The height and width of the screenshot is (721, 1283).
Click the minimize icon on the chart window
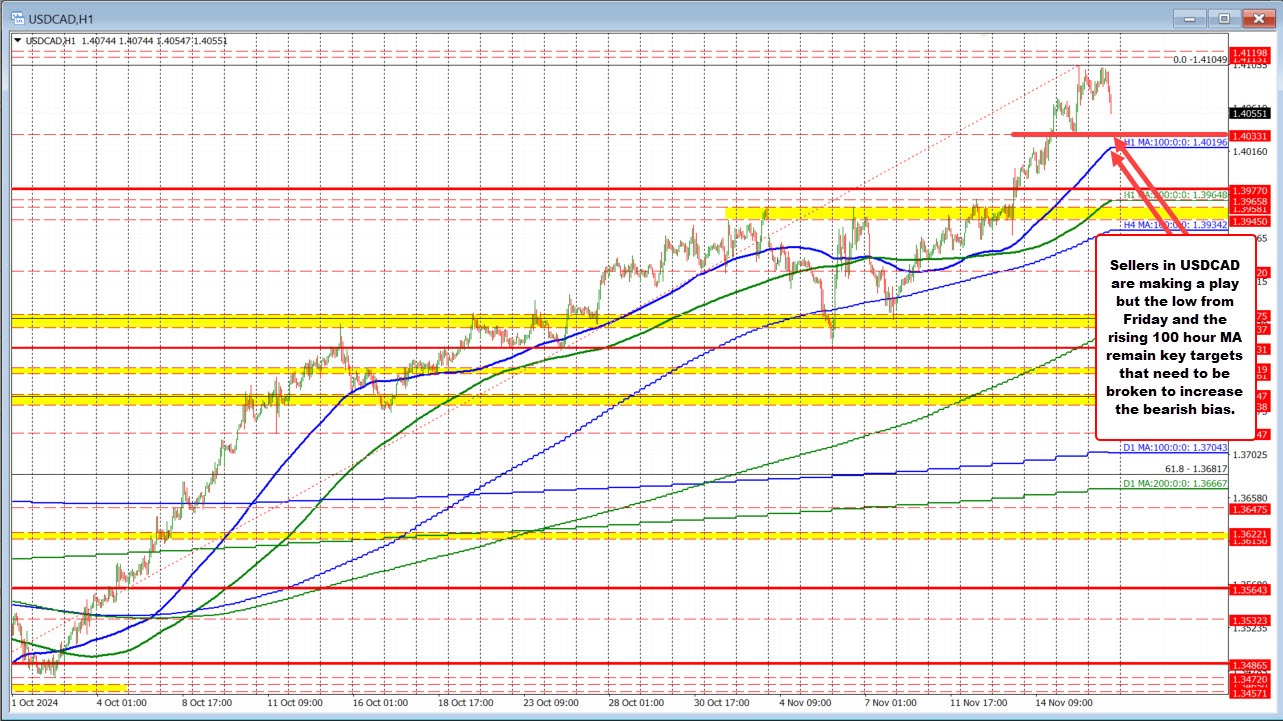point(1190,17)
